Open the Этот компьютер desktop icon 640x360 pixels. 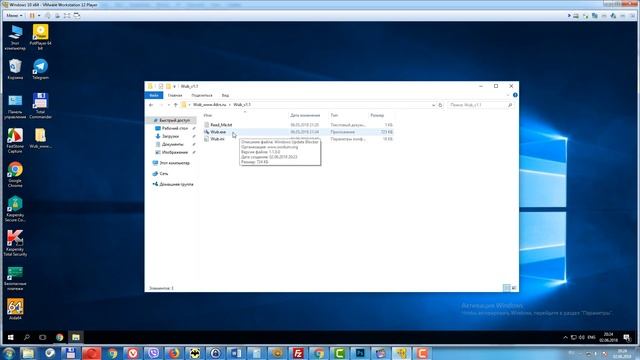pos(15,37)
